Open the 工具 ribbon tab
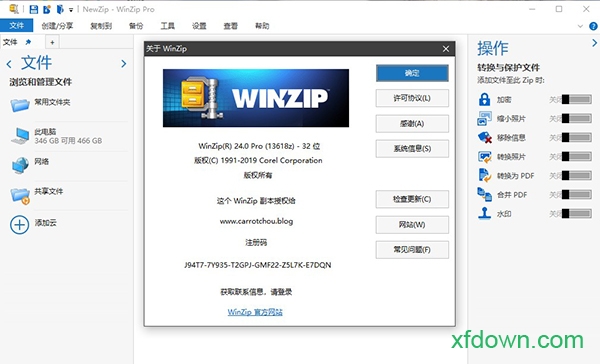600x364 pixels. click(x=168, y=26)
